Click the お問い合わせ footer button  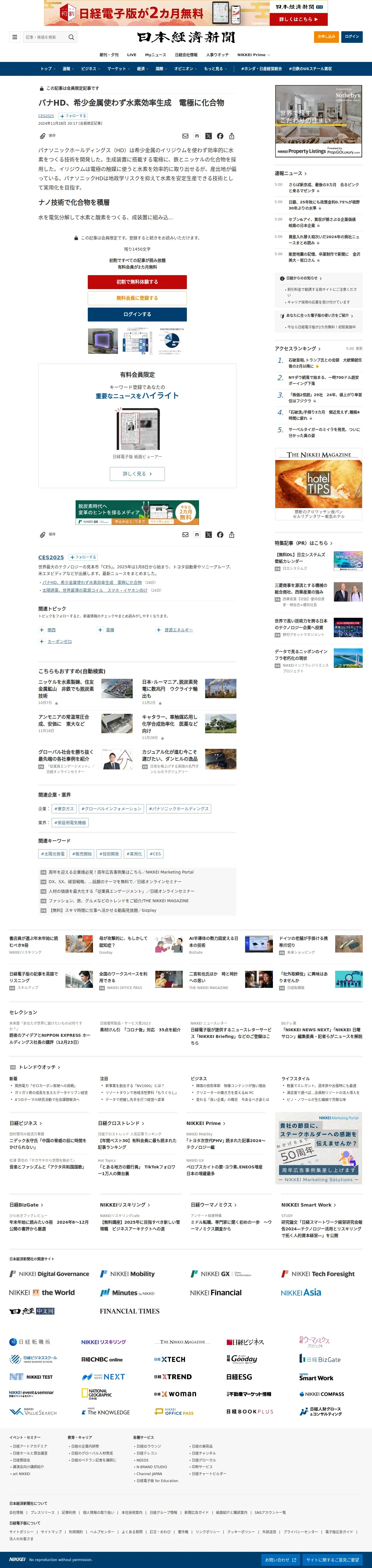280,1560
